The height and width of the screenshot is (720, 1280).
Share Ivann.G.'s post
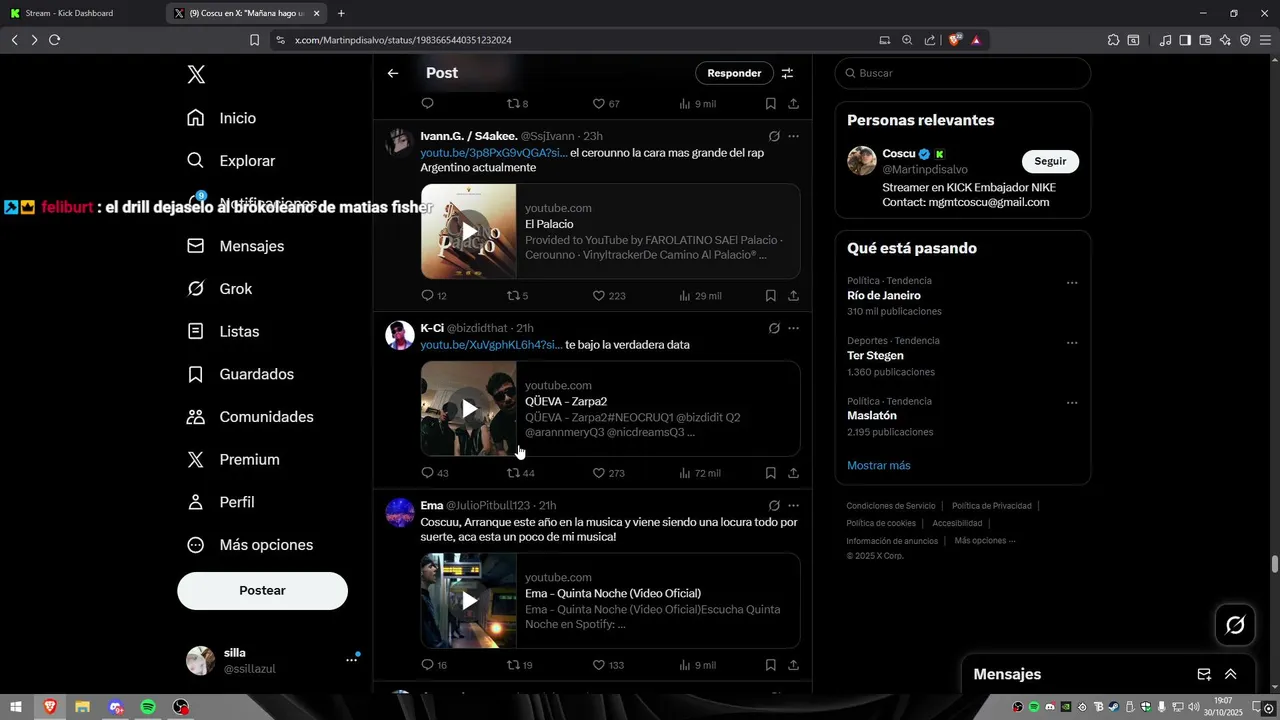click(x=793, y=296)
